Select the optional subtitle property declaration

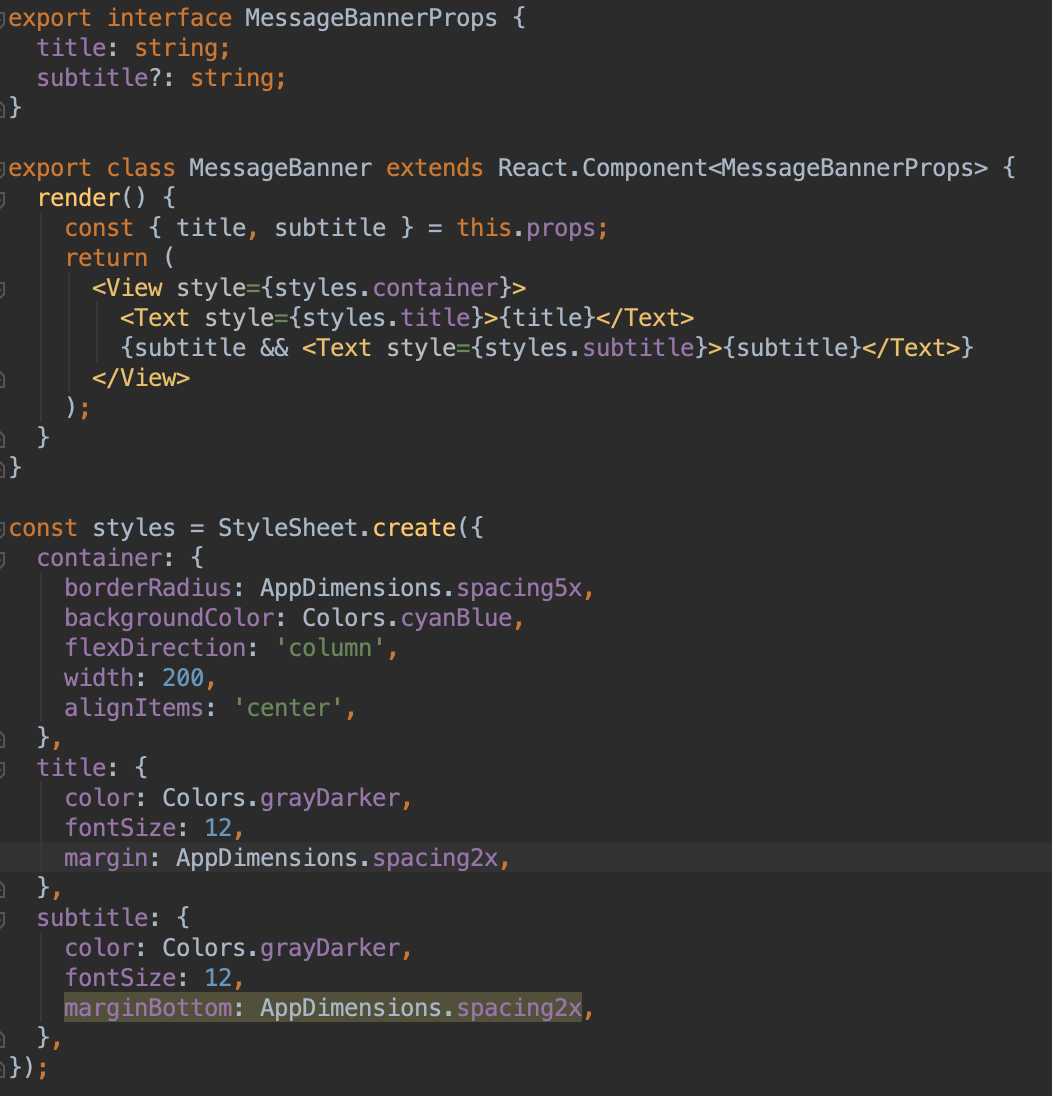point(160,77)
